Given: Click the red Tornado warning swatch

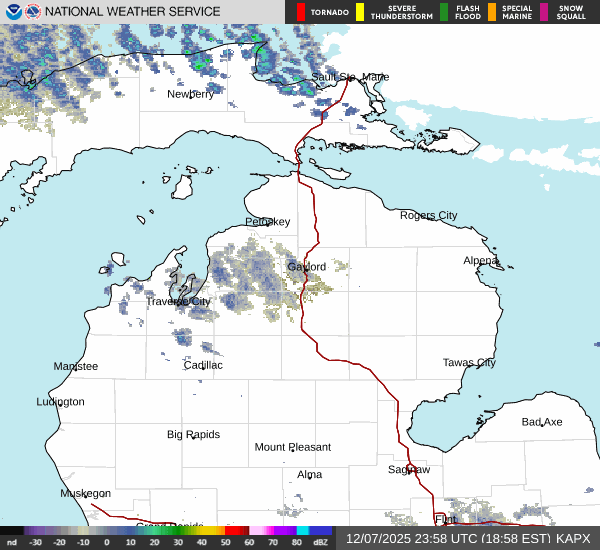Looking at the screenshot, I should click(x=301, y=12).
